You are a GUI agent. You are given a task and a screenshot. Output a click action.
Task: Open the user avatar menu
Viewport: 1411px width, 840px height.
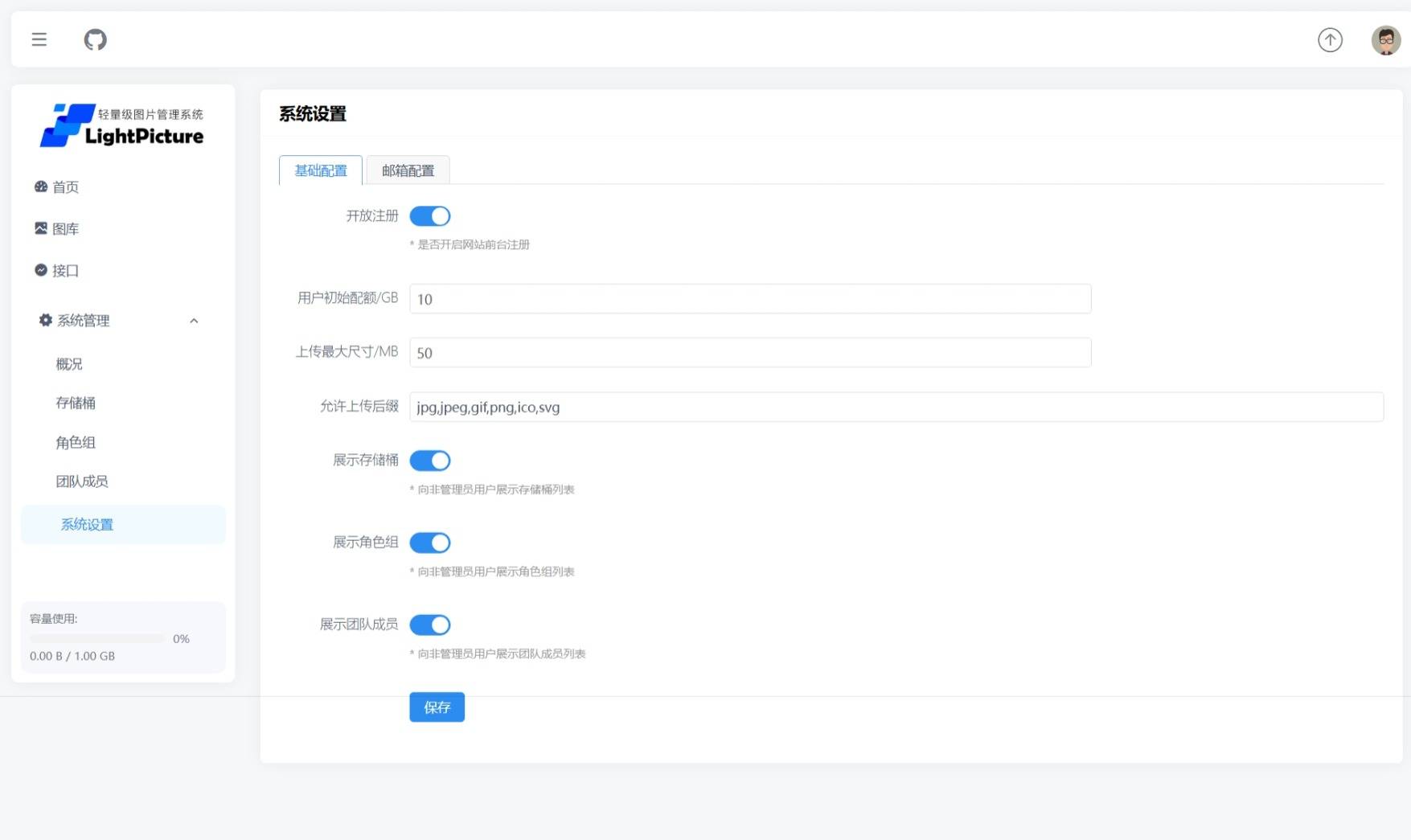(x=1385, y=39)
